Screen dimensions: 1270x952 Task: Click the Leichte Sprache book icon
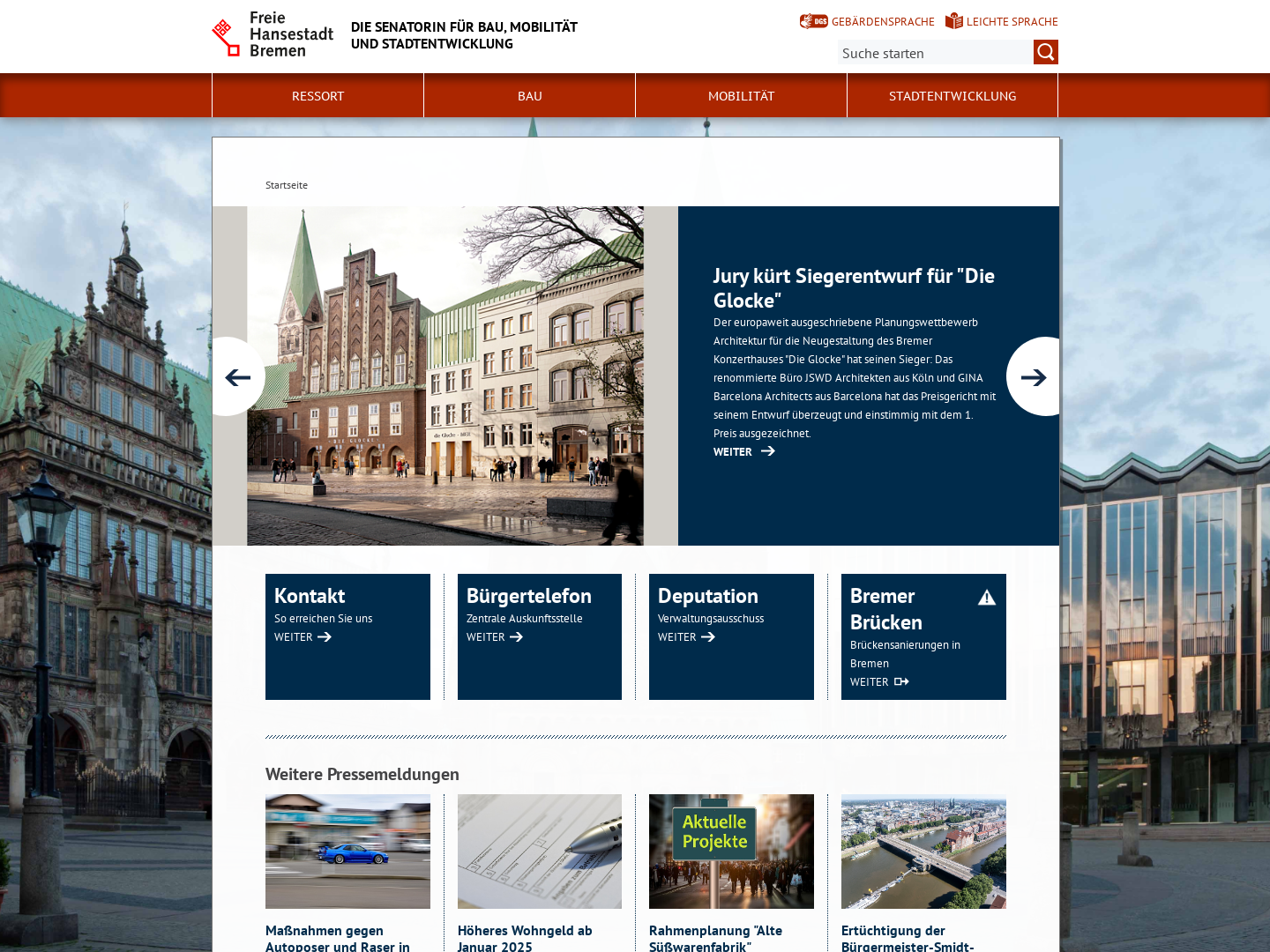coord(954,21)
